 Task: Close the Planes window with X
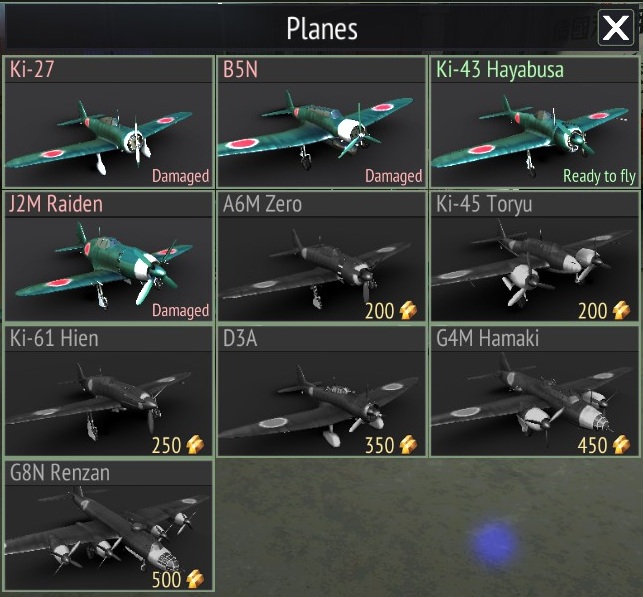(x=616, y=28)
